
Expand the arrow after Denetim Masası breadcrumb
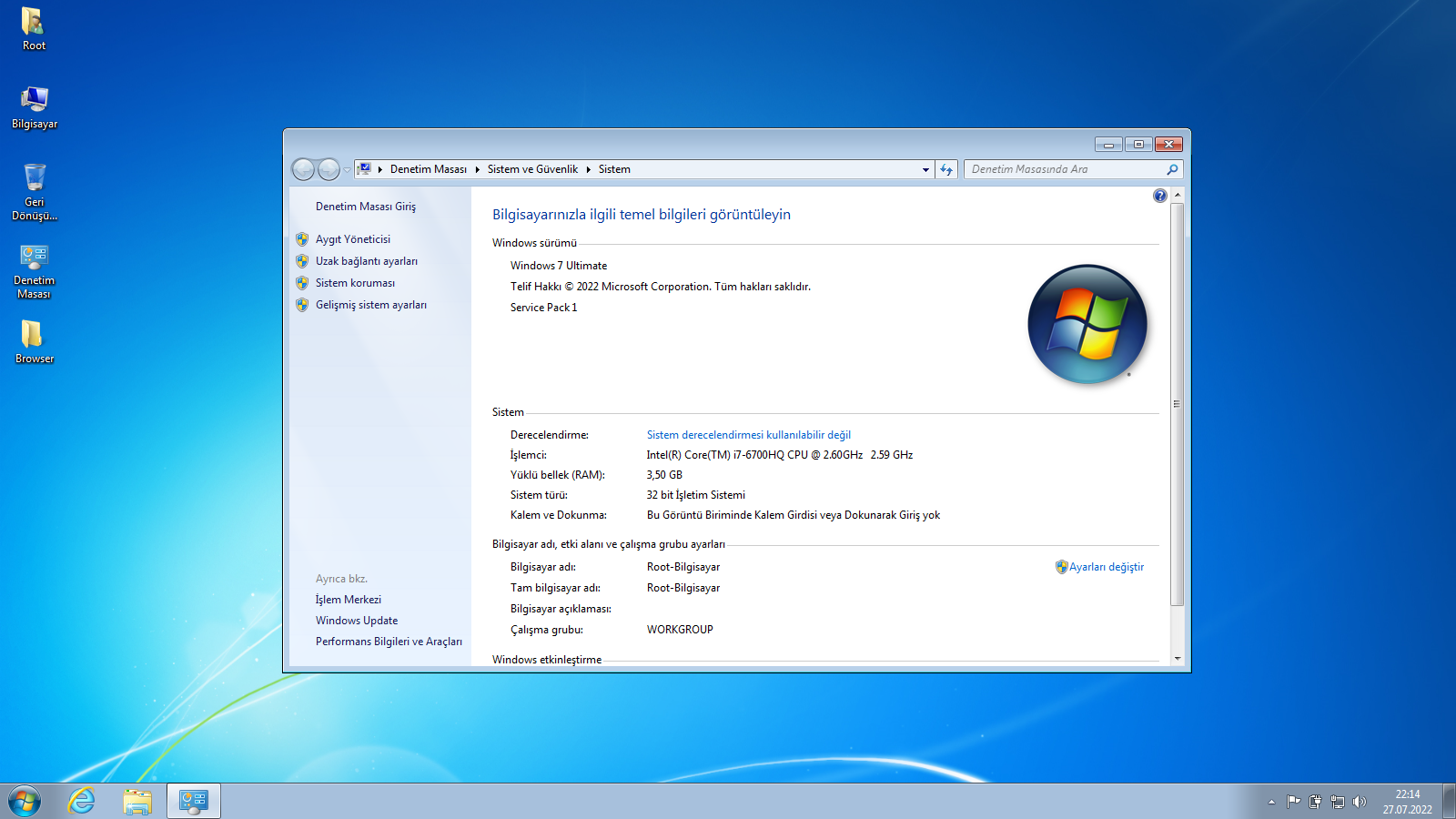pyautogui.click(x=477, y=169)
